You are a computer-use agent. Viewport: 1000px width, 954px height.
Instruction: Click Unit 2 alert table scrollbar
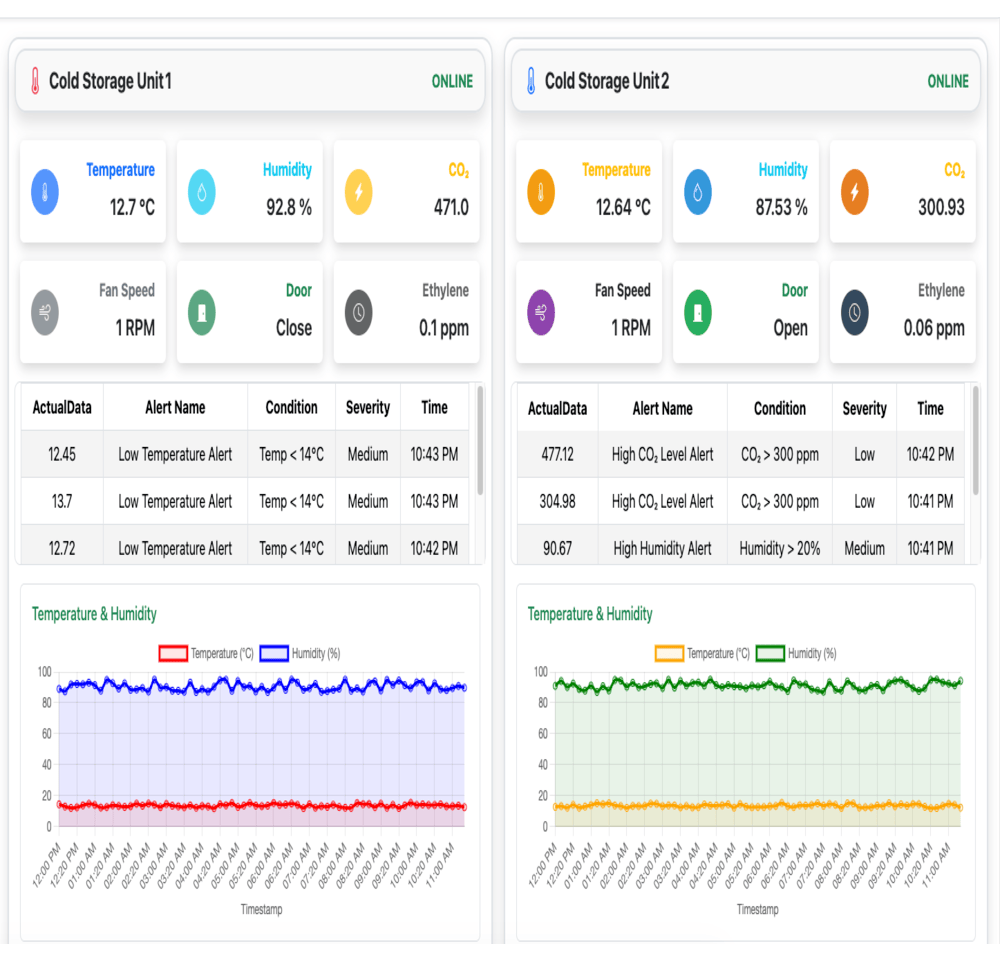976,440
